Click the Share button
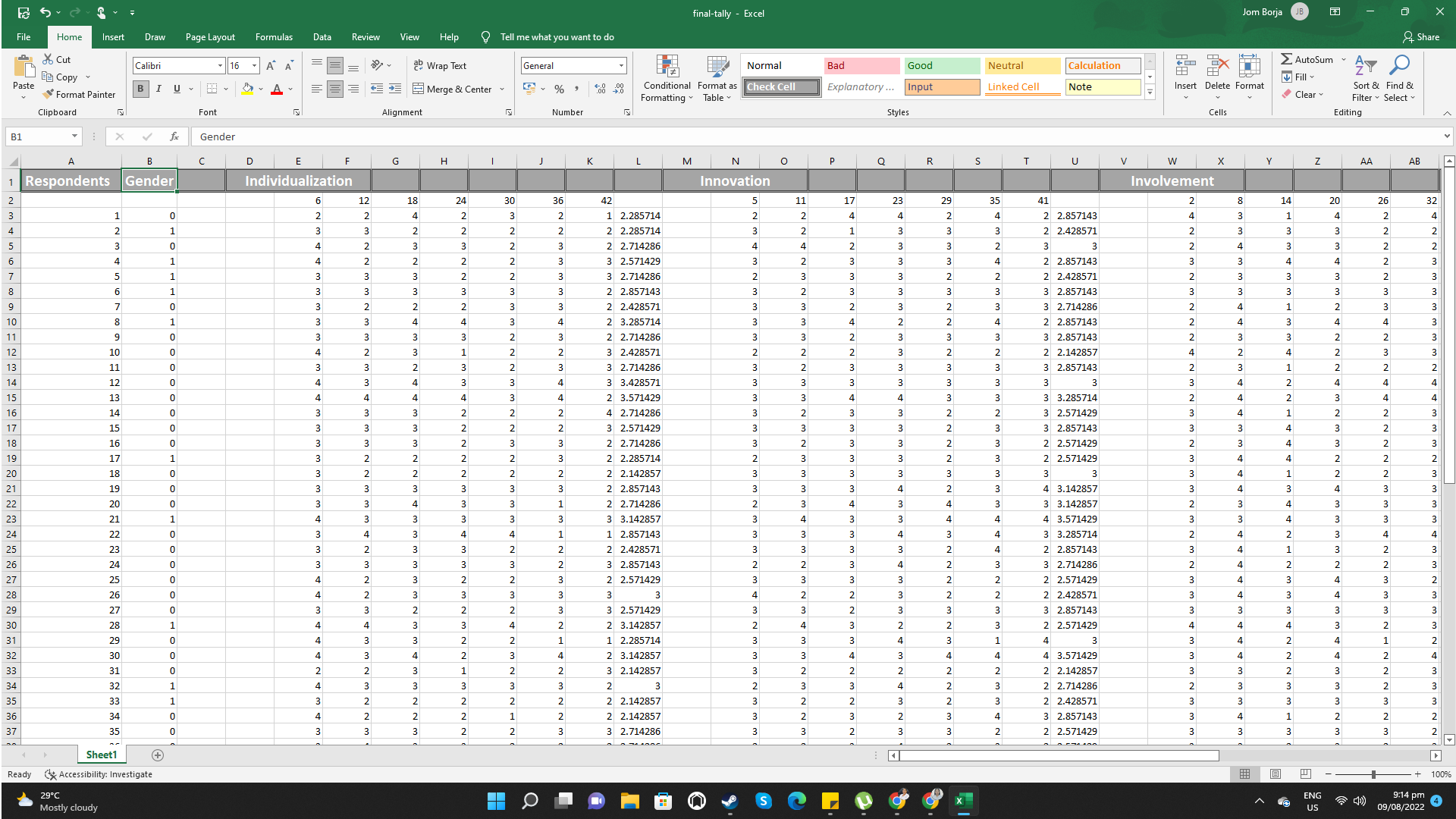This screenshot has height=819, width=1456. coord(1421,37)
